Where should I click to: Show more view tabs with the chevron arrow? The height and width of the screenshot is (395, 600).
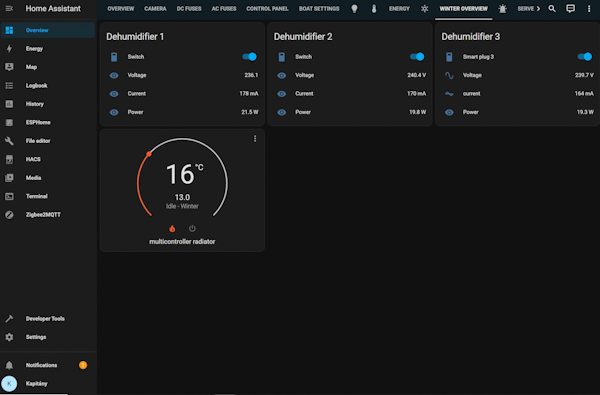(538, 8)
